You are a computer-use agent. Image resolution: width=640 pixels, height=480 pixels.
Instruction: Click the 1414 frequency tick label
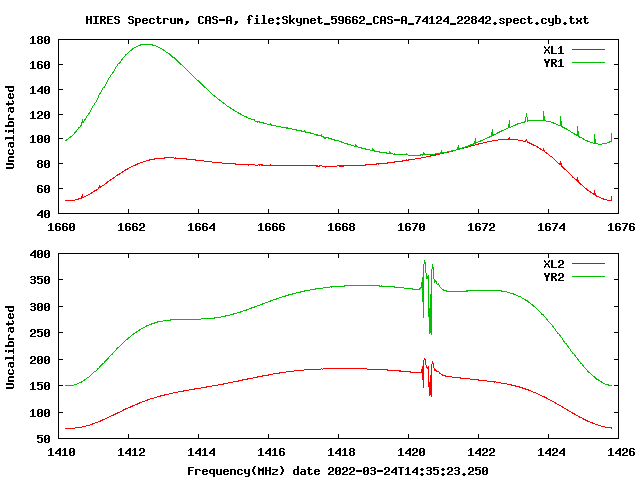pos(201,452)
